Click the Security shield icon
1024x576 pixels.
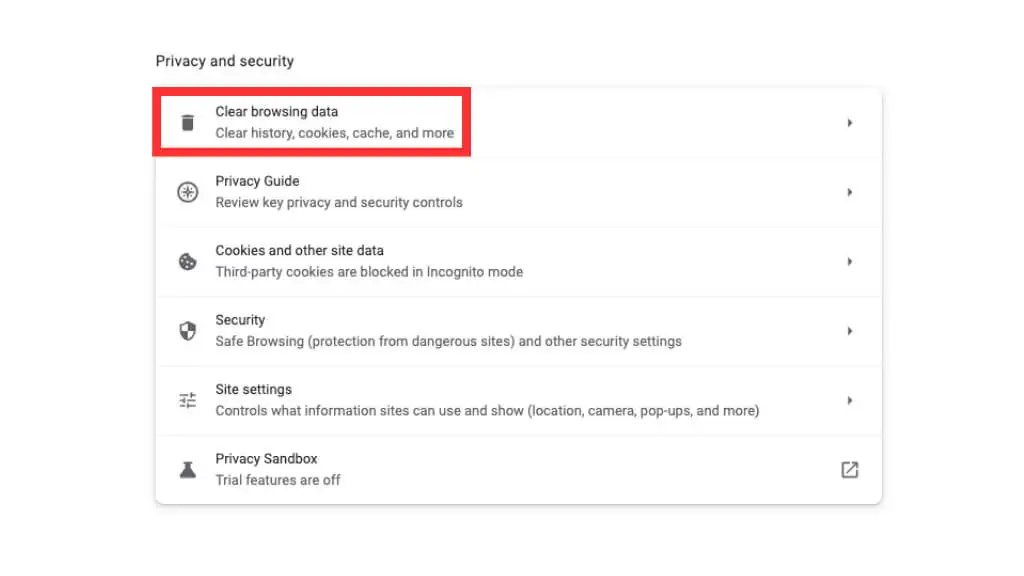(187, 331)
